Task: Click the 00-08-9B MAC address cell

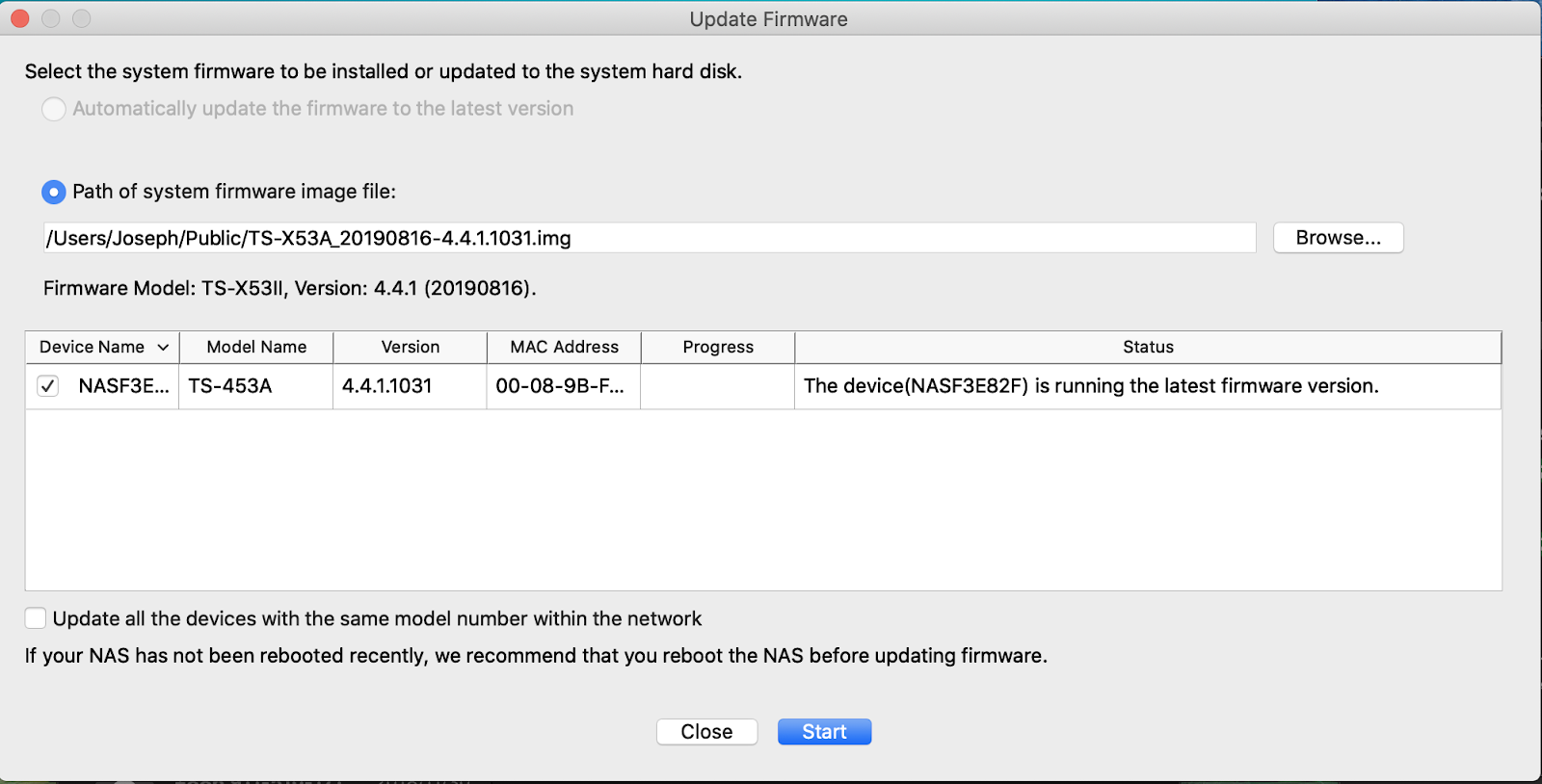Action: [x=564, y=386]
